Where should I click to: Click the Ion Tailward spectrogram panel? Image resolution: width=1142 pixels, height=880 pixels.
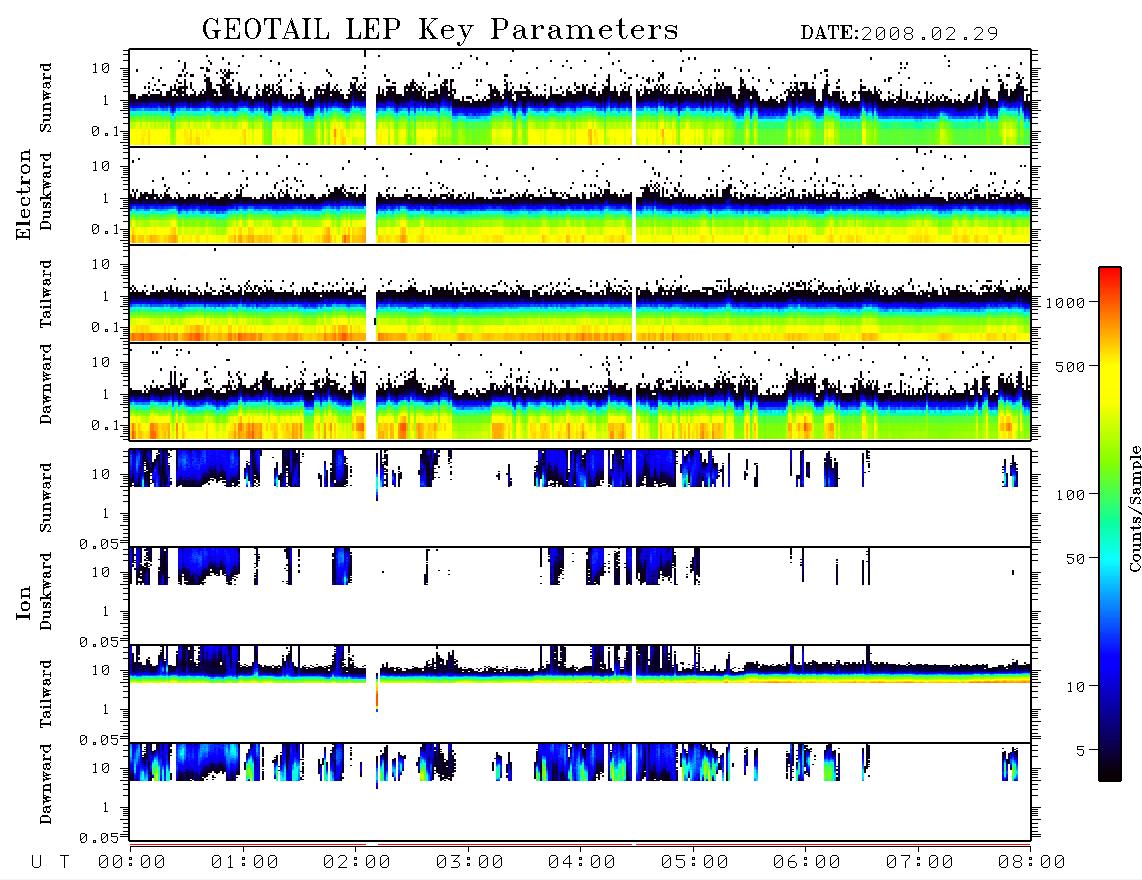(x=580, y=694)
